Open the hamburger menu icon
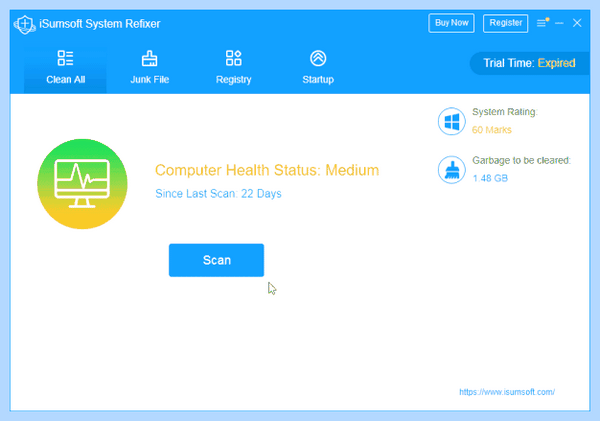 543,23
